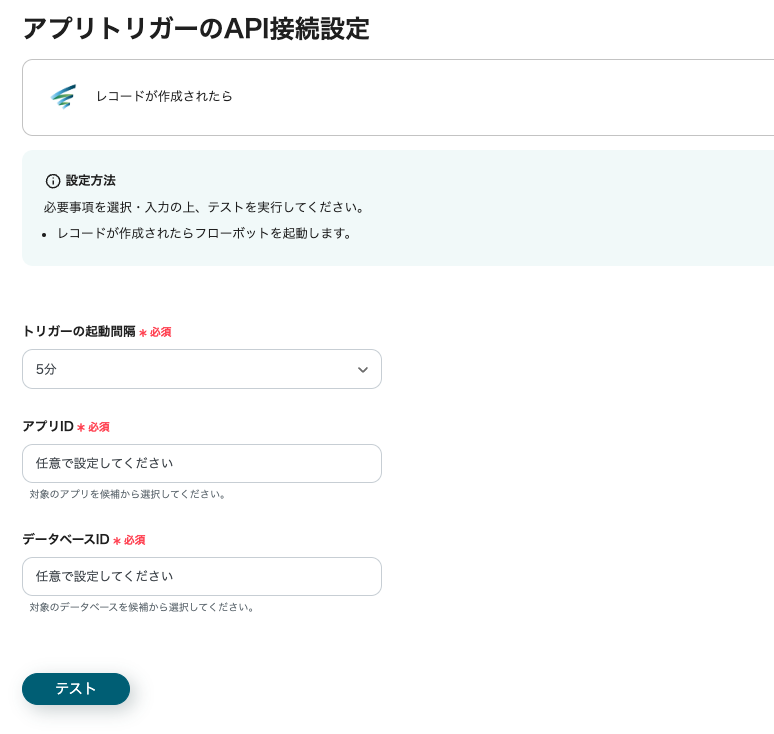Click the info icon beside 設定方法

pos(53,181)
